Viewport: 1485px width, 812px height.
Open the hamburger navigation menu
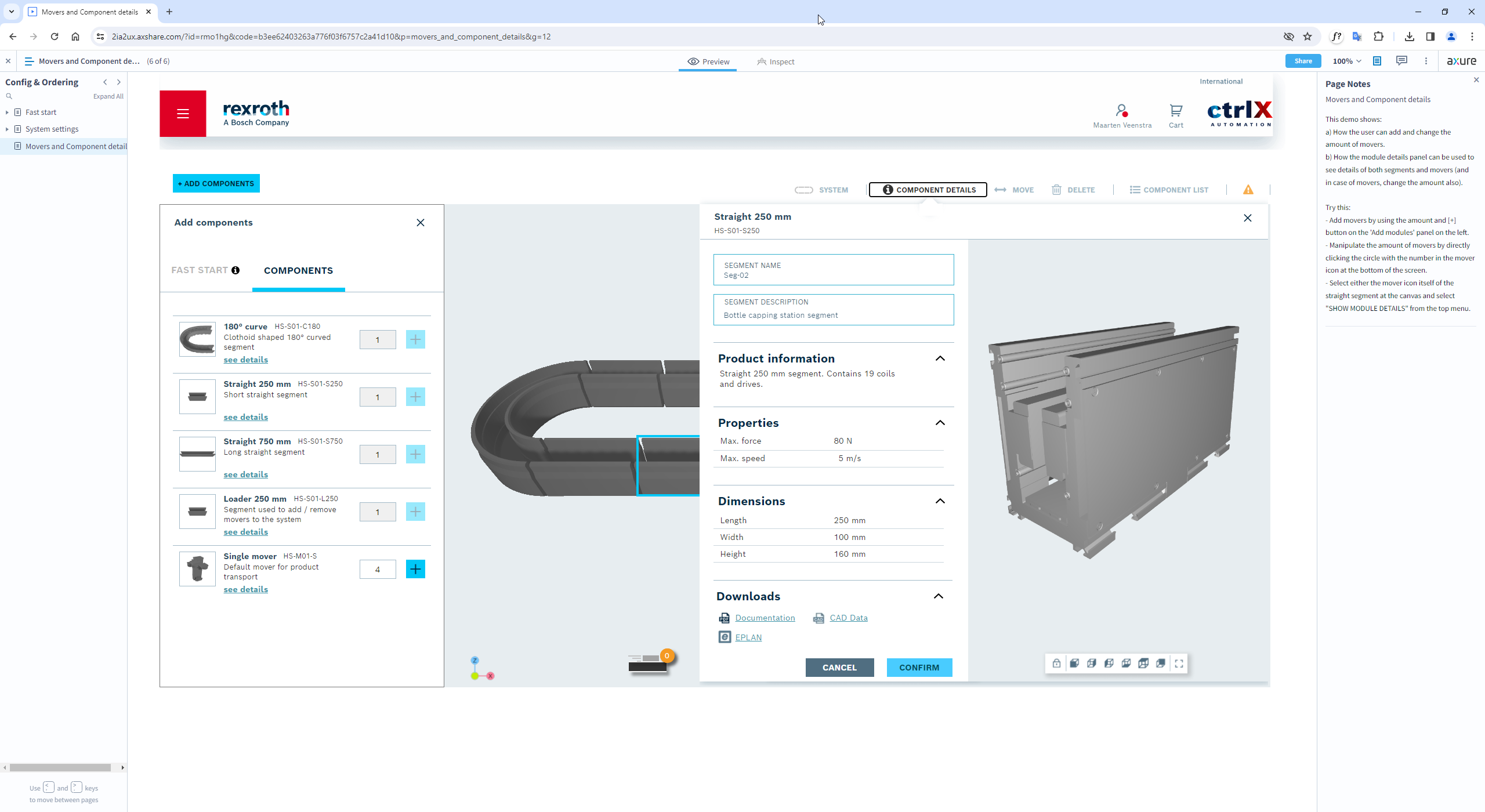click(x=183, y=114)
